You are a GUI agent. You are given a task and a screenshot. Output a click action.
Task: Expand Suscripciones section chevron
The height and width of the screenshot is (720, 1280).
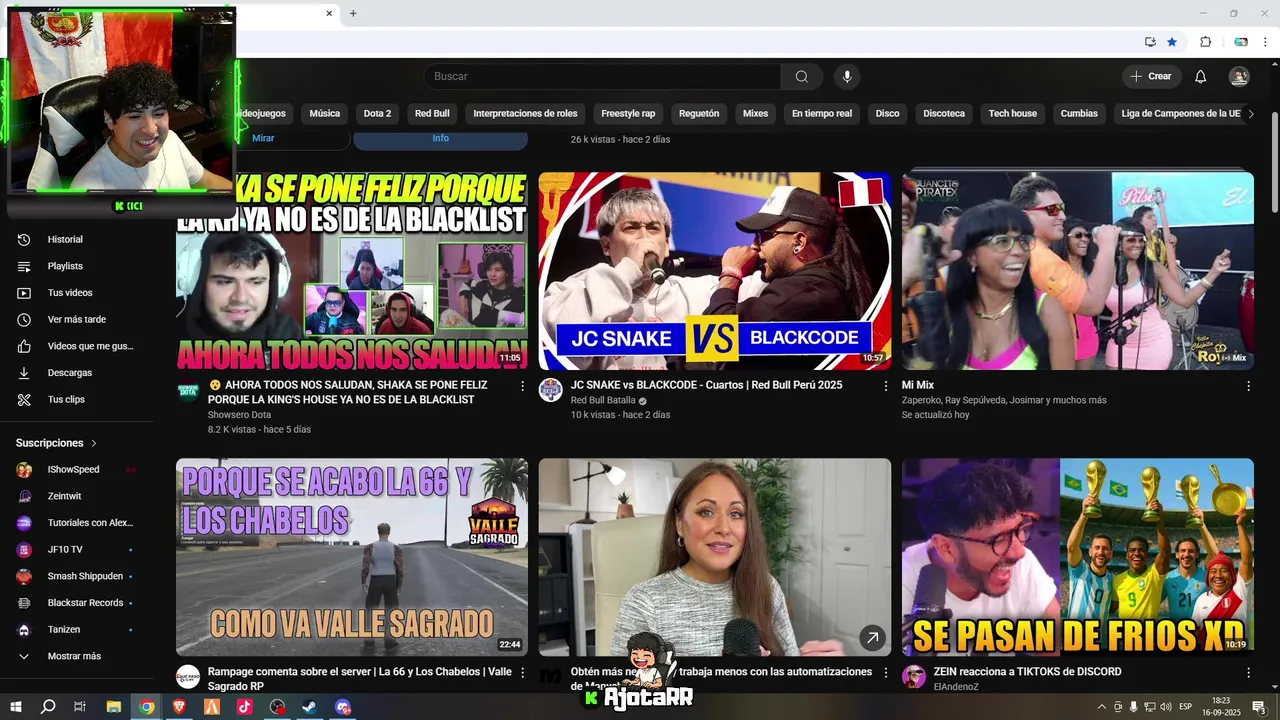tap(94, 443)
